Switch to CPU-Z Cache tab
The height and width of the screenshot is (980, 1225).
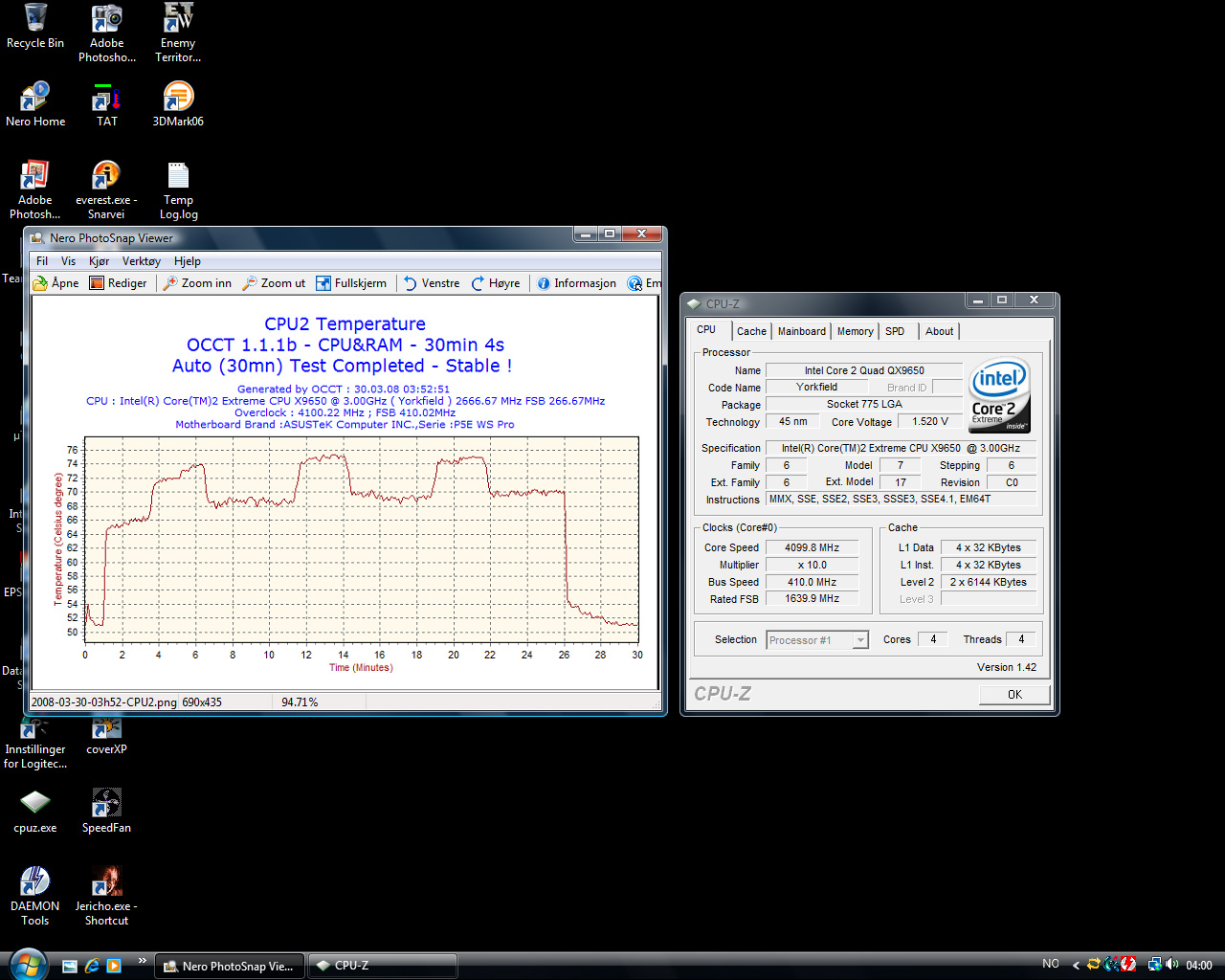point(751,331)
